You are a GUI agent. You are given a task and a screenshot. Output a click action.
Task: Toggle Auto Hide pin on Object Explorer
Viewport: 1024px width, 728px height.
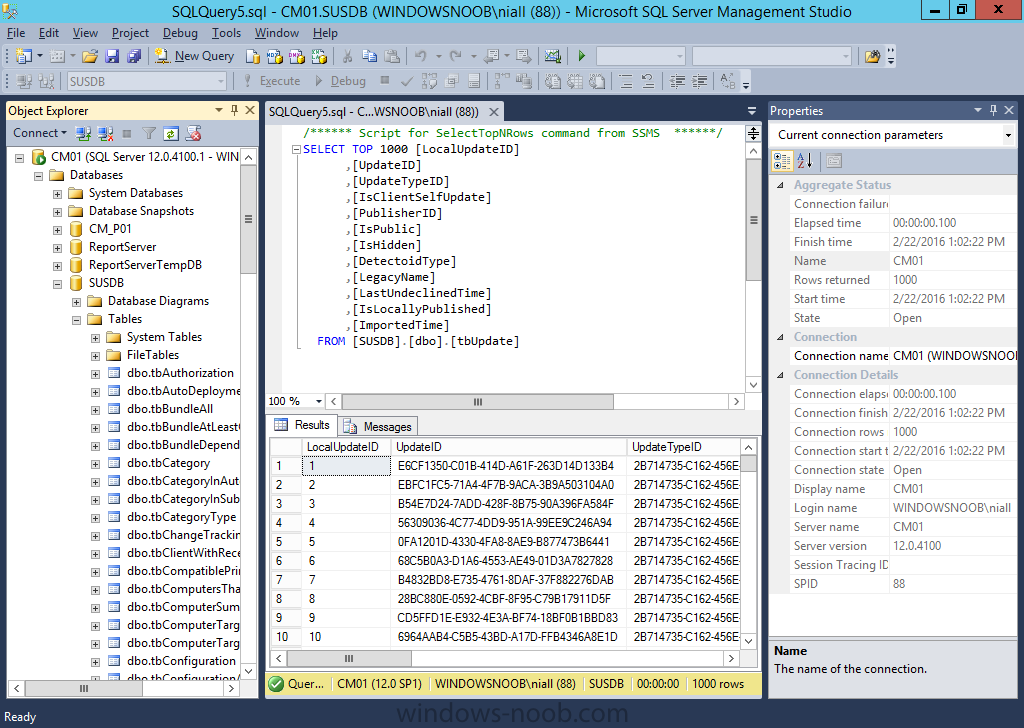point(234,110)
